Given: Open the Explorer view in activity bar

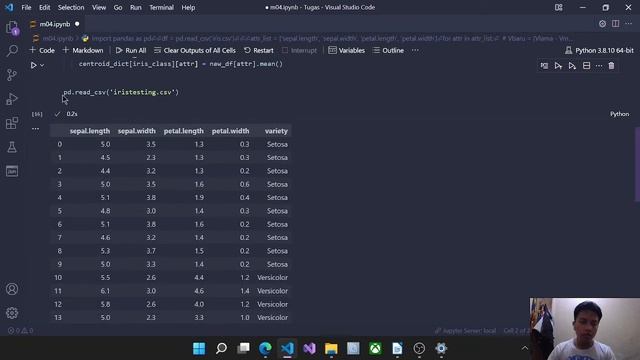Looking at the screenshot, I should pos(12,28).
